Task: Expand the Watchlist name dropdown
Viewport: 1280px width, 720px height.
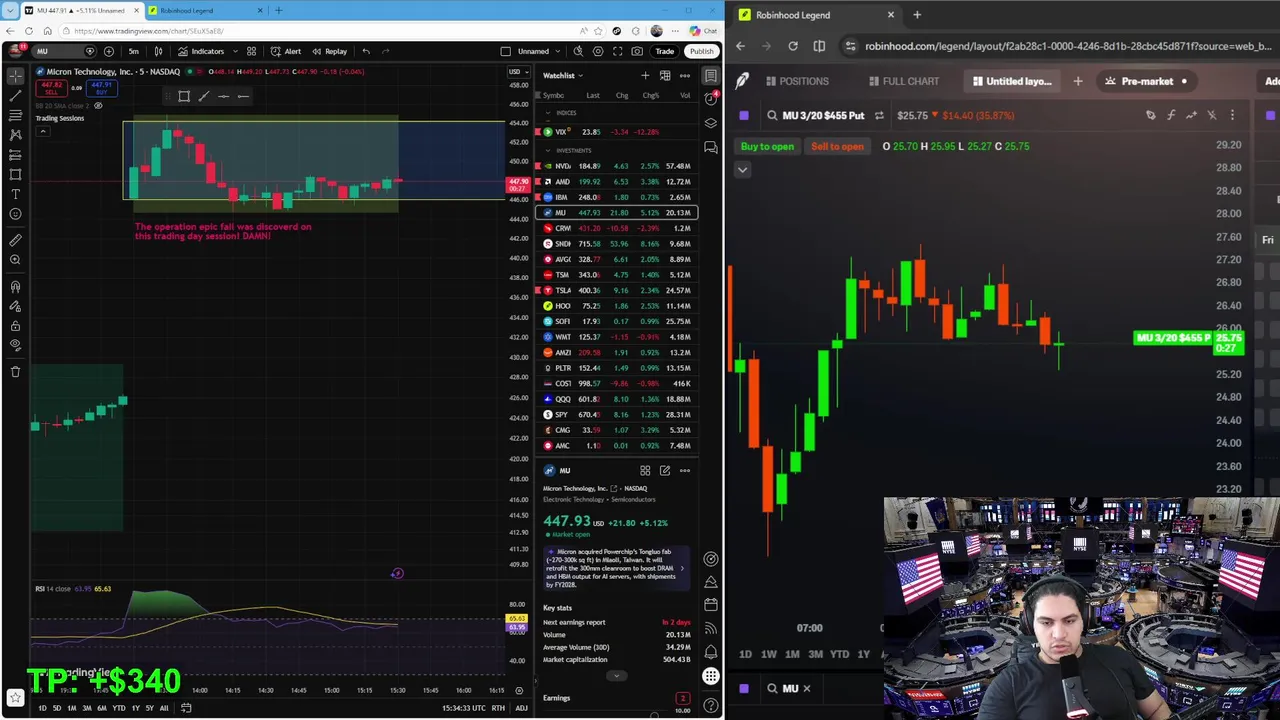Action: click(x=563, y=75)
